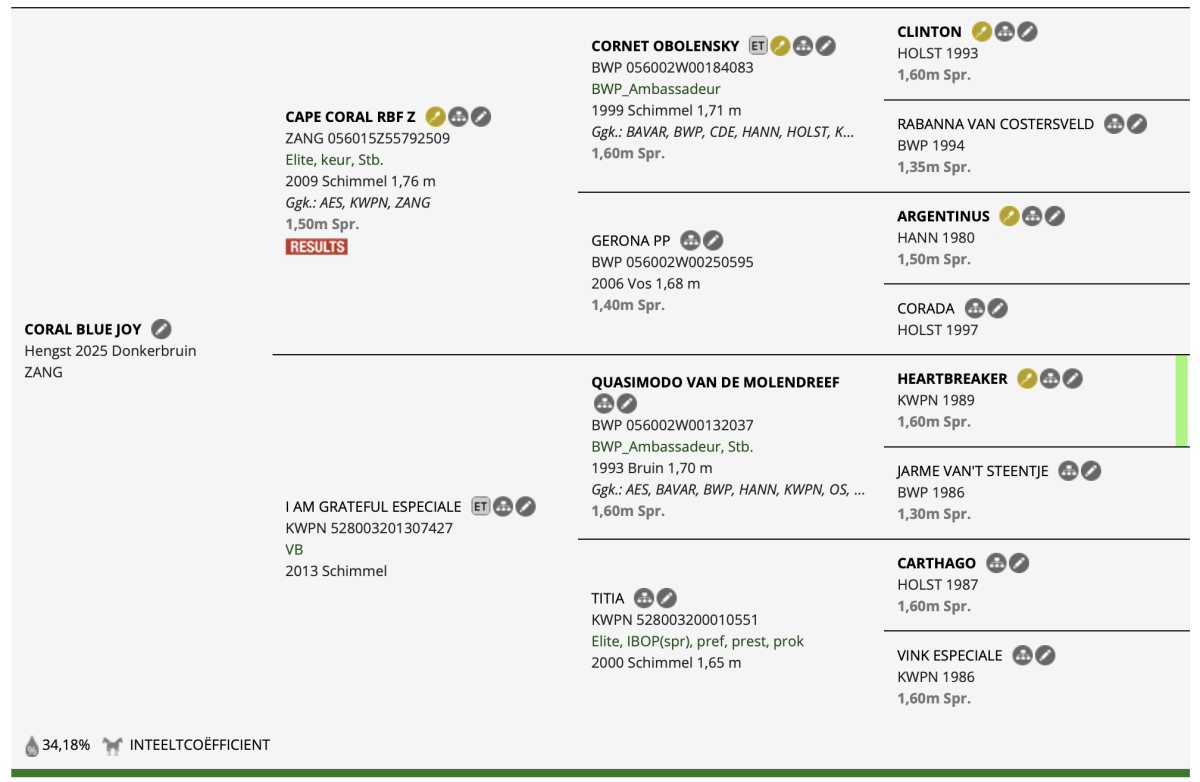The width and height of the screenshot is (1200, 782).
Task: Click gold stallion icon beside Cape Coral RBF Z
Action: pos(435,117)
